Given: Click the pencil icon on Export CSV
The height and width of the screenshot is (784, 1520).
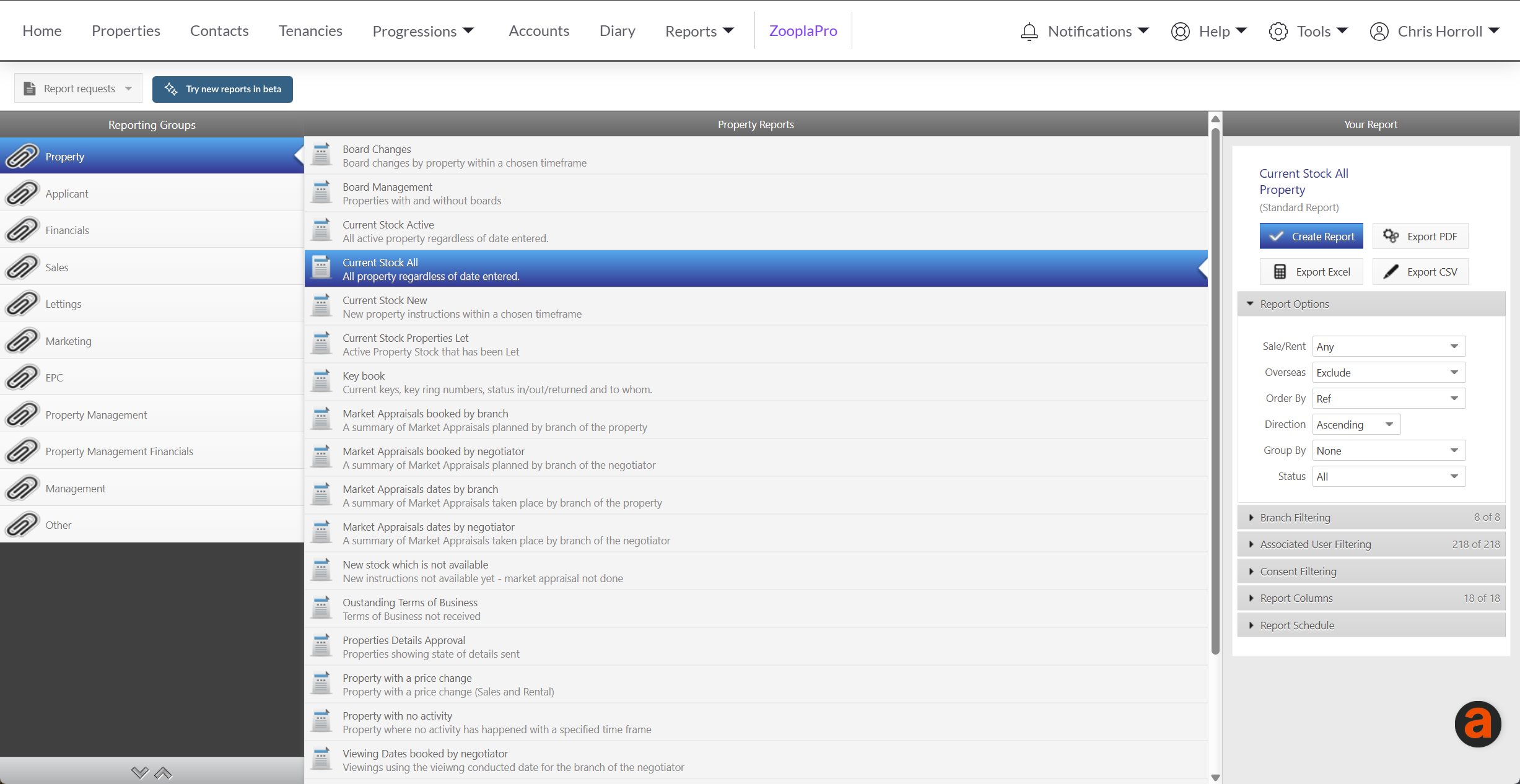Looking at the screenshot, I should [1391, 271].
